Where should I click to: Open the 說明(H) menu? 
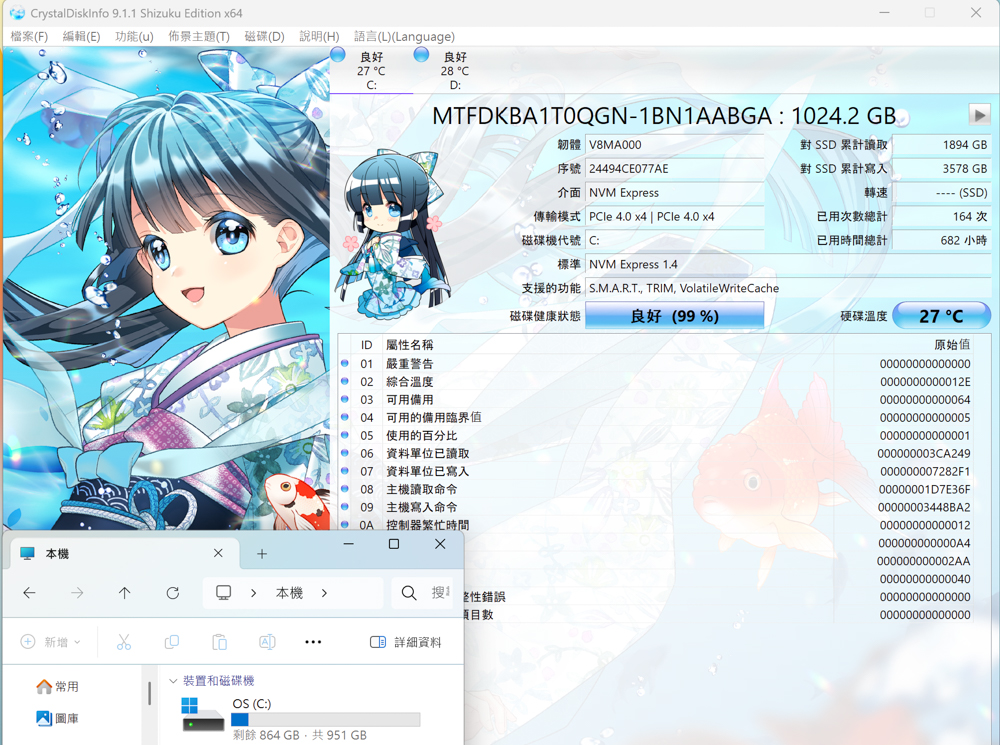pyautogui.click(x=319, y=36)
